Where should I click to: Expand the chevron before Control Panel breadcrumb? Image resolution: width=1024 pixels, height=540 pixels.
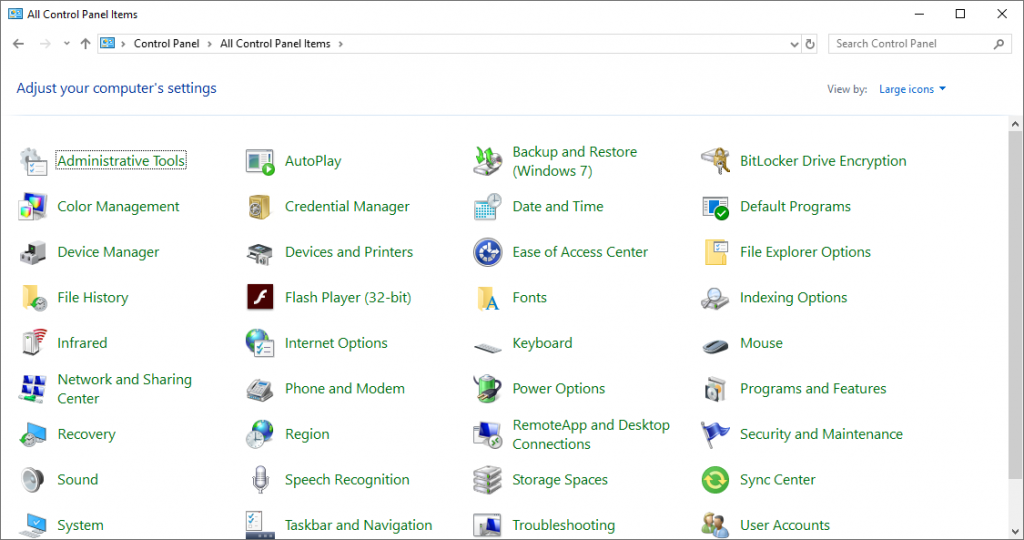point(123,44)
